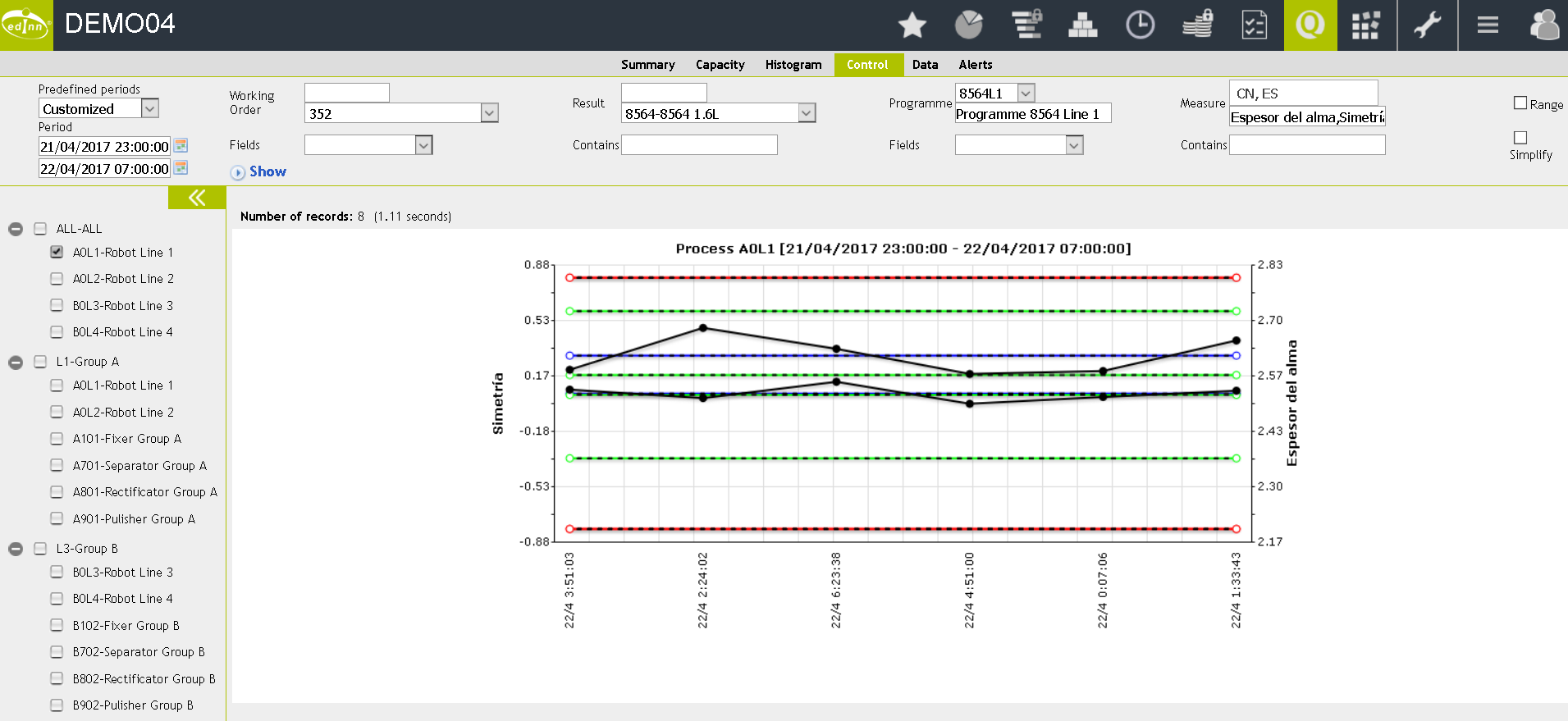Open Result 8564-8564 1.6L dropdown
The image size is (1568, 721).
pyautogui.click(x=718, y=113)
